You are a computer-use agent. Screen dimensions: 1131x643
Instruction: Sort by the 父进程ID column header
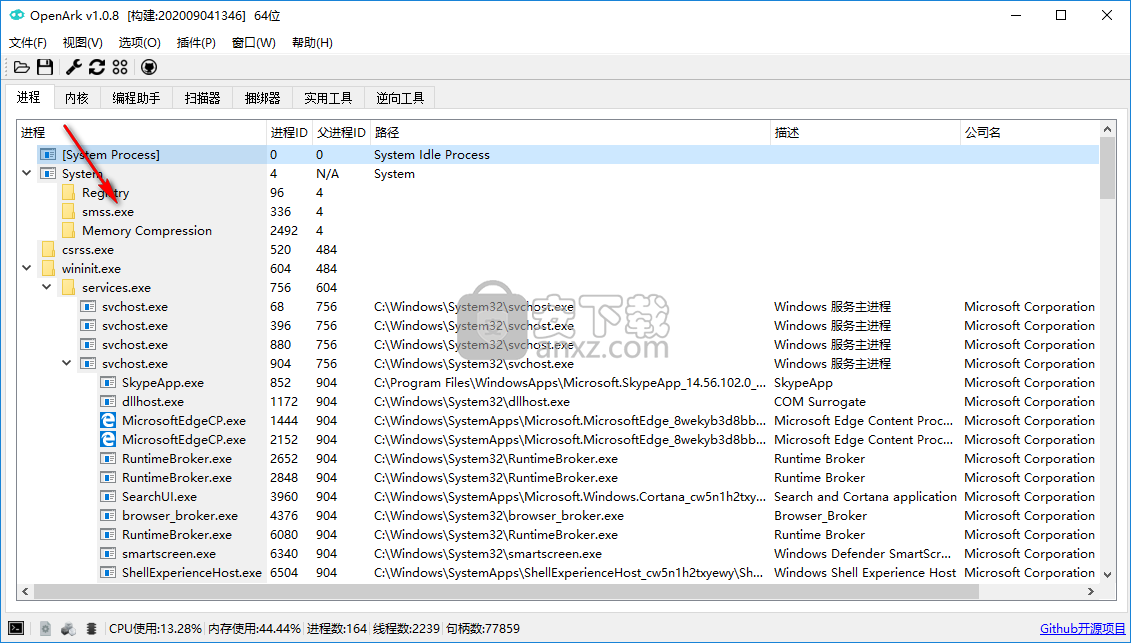click(341, 133)
